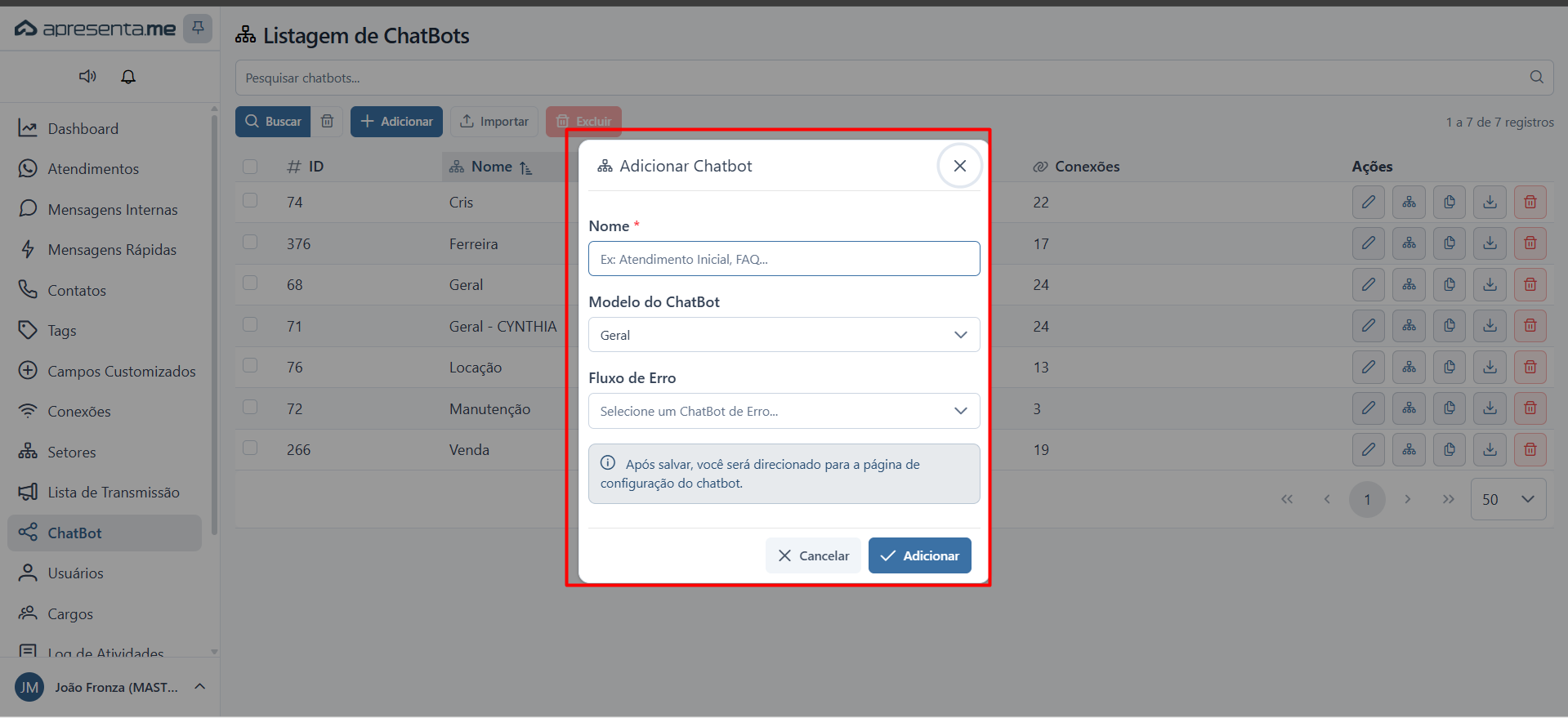Screen dimensions: 1568x718
Task: Confirm with the dialog's Adicionar button
Action: (x=920, y=555)
